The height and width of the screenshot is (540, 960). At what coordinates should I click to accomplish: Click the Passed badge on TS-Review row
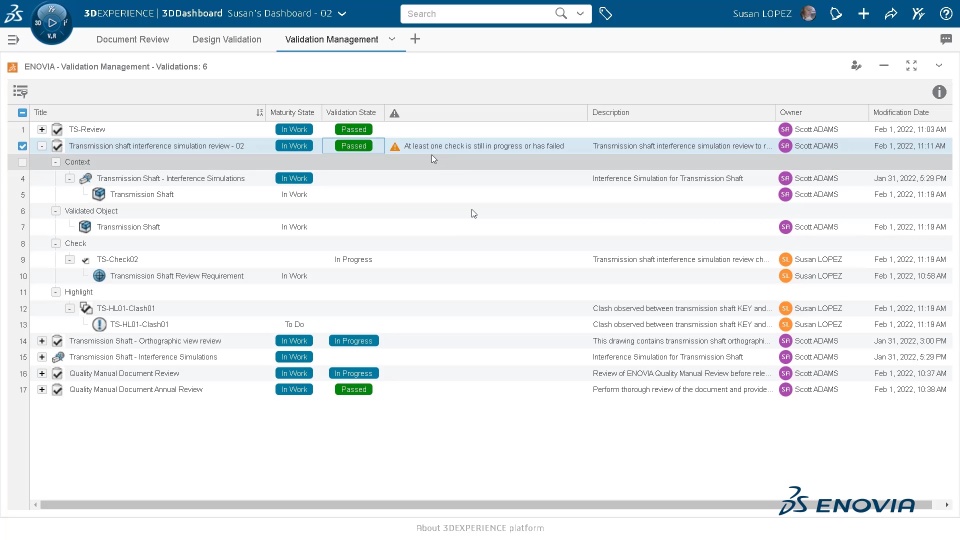(x=353, y=129)
